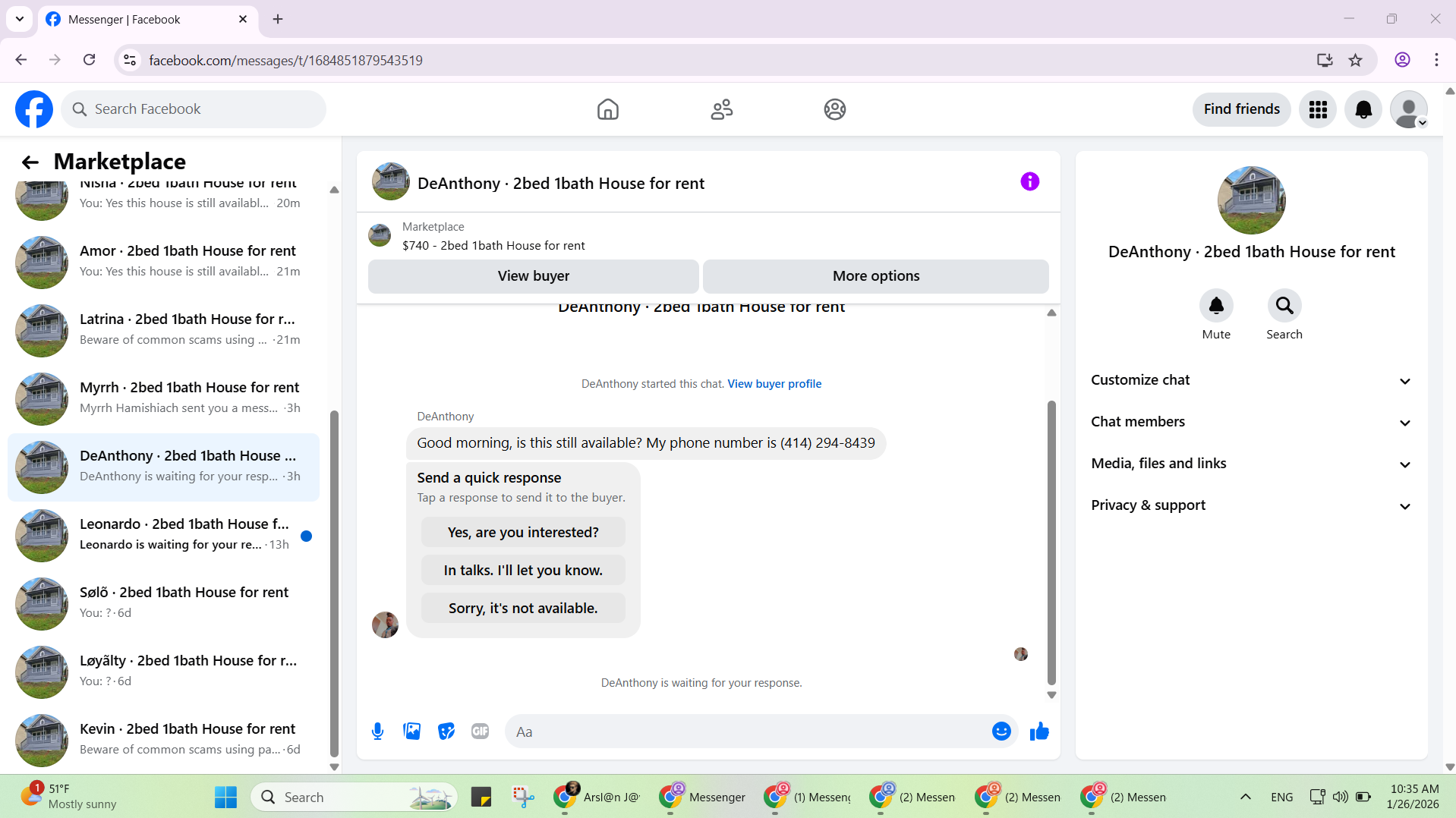The width and height of the screenshot is (1456, 818).
Task: Open the unread Leonardo conversation
Action: click(x=163, y=535)
